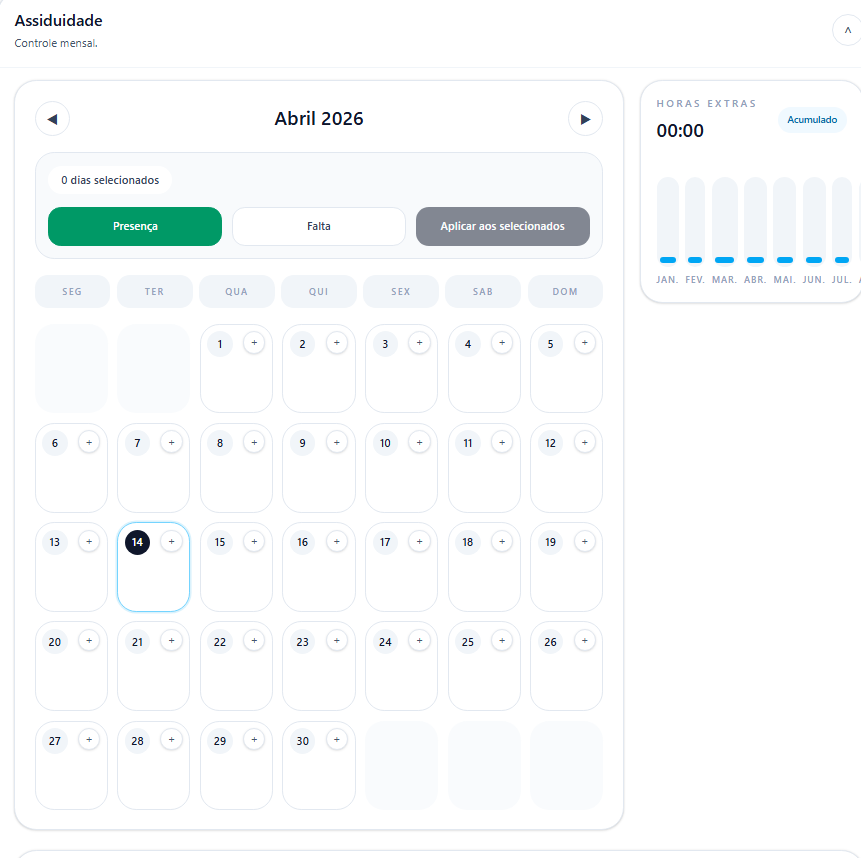
Task: Select the Falta absence option
Action: (319, 226)
